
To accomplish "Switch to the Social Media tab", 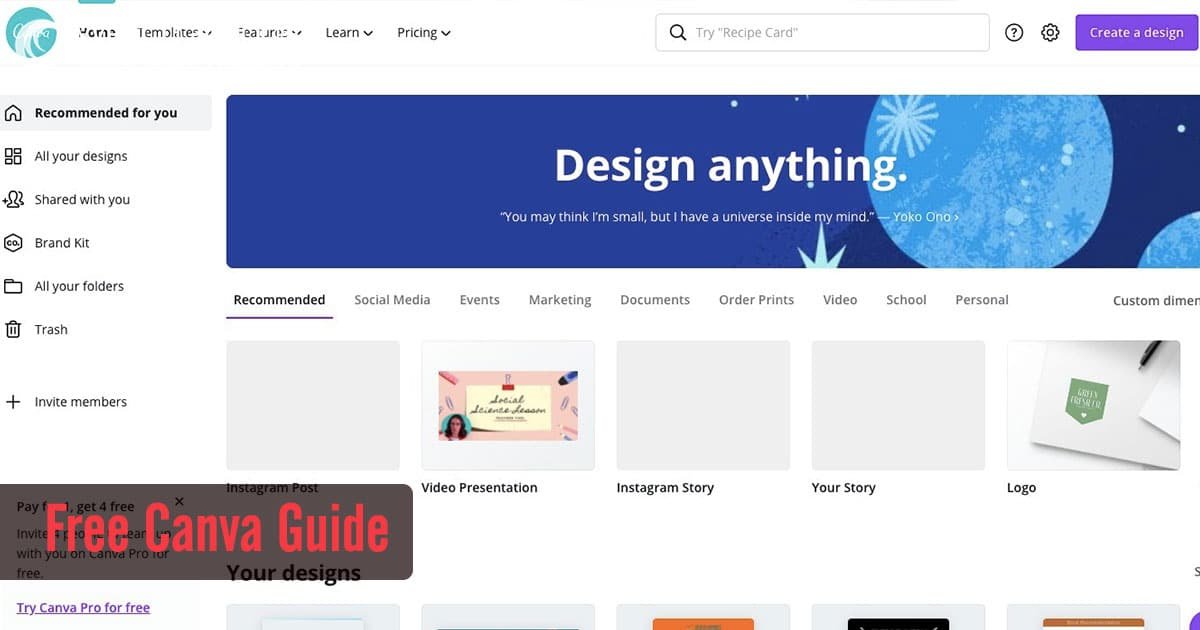I will coord(392,300).
